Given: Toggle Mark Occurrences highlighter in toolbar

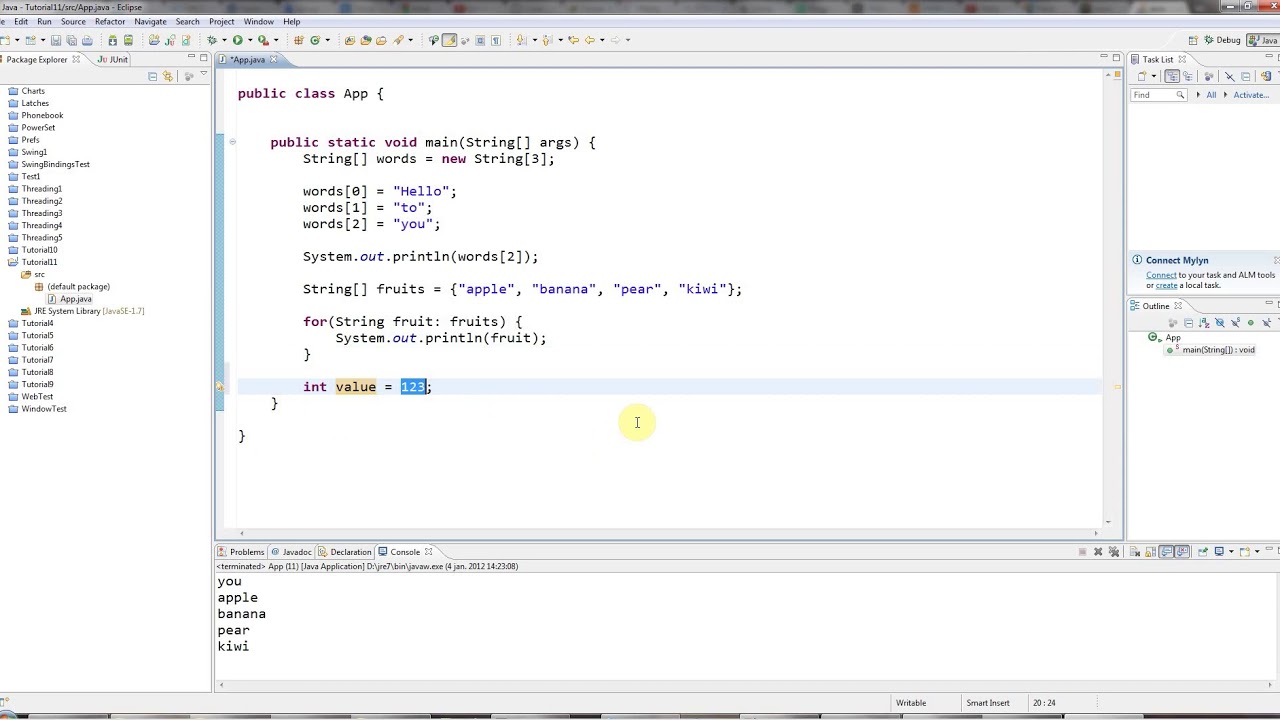Looking at the screenshot, I should point(449,40).
